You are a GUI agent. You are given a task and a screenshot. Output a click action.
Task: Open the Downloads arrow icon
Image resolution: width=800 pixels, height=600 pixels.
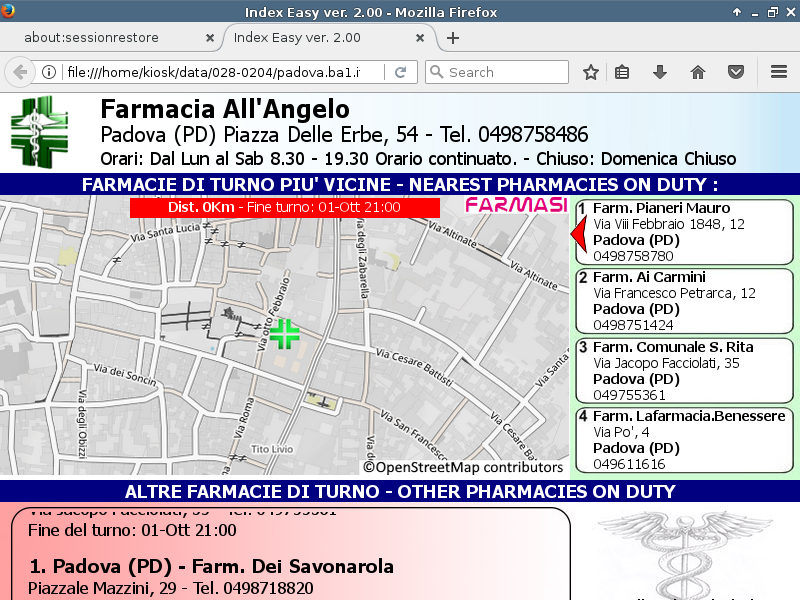point(660,72)
